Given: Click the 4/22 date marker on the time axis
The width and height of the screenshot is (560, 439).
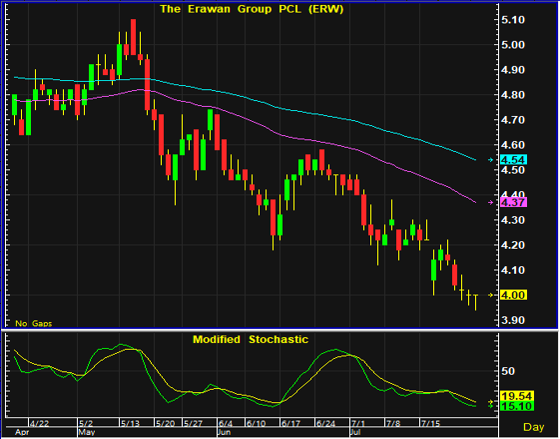Looking at the screenshot, I should [x=39, y=424].
